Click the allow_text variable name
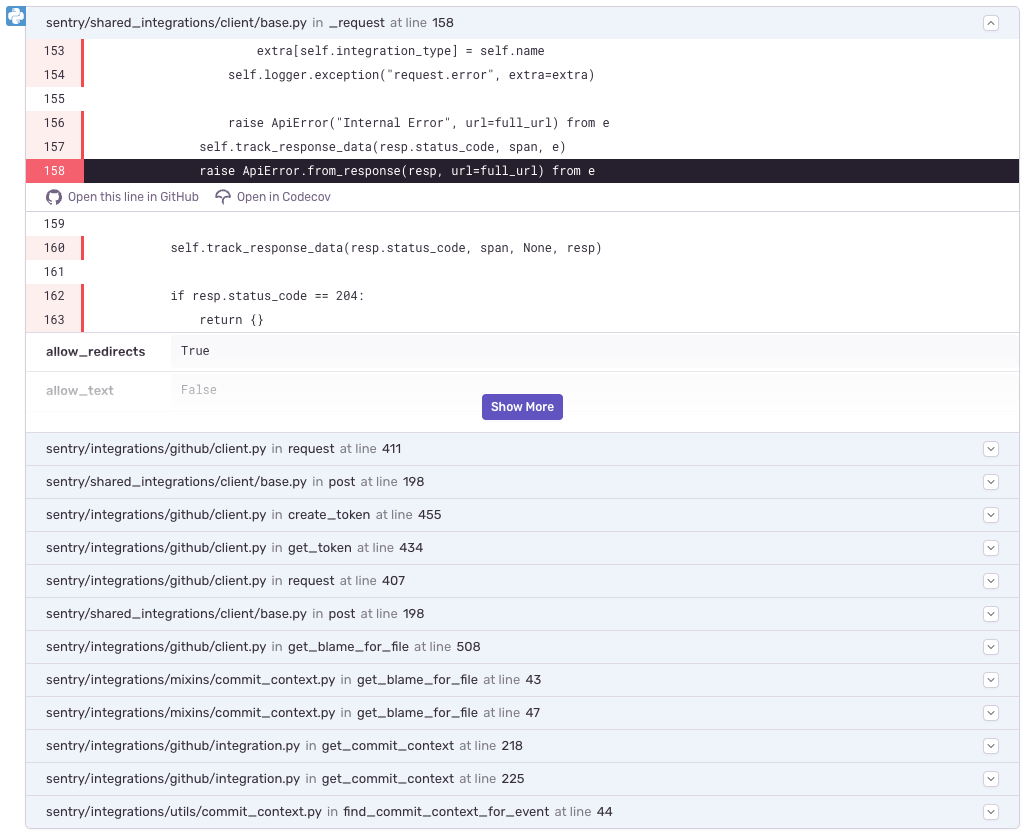The image size is (1026, 835). point(80,391)
